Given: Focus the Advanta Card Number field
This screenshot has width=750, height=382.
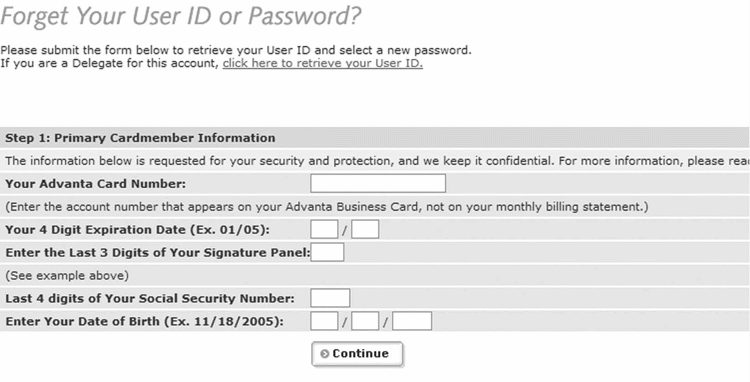Looking at the screenshot, I should tap(378, 184).
